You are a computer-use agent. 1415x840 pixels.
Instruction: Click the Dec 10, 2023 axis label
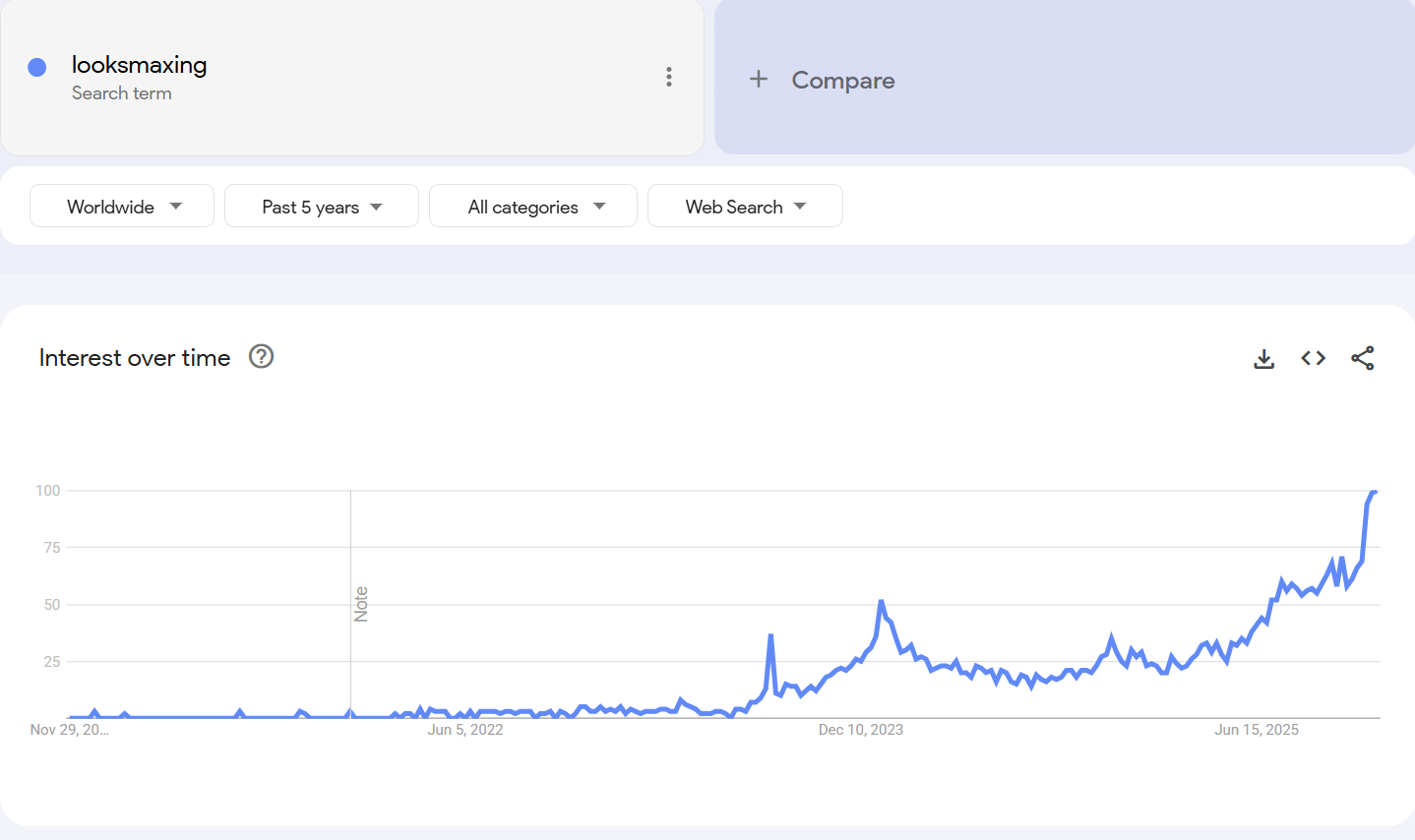(x=861, y=730)
